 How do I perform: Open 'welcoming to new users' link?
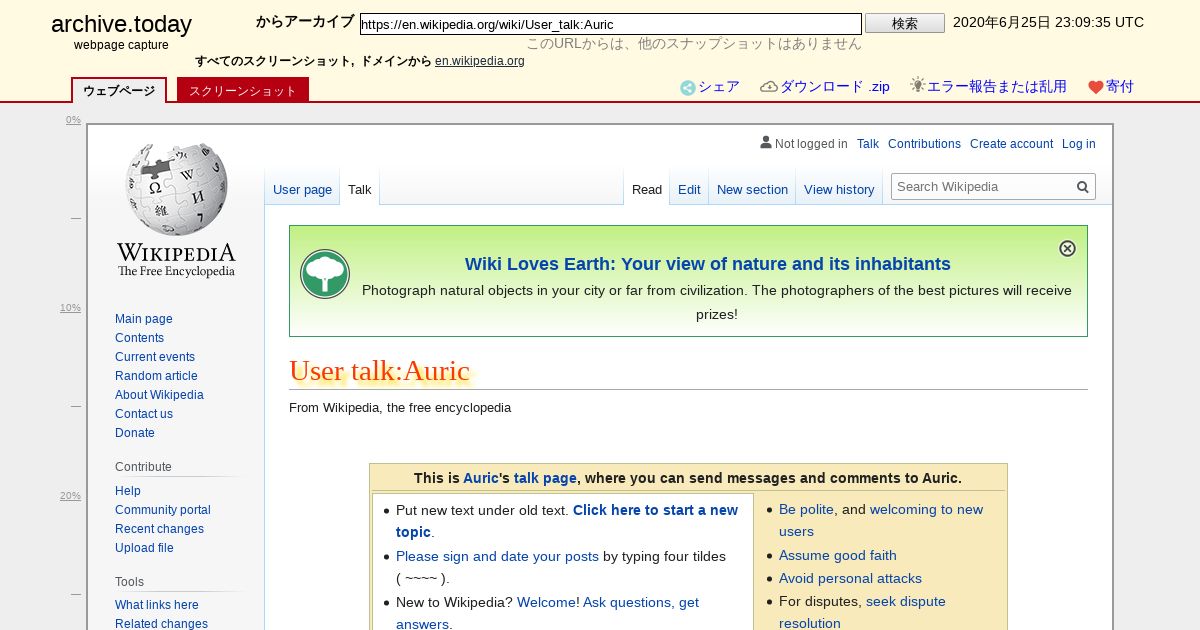881,520
